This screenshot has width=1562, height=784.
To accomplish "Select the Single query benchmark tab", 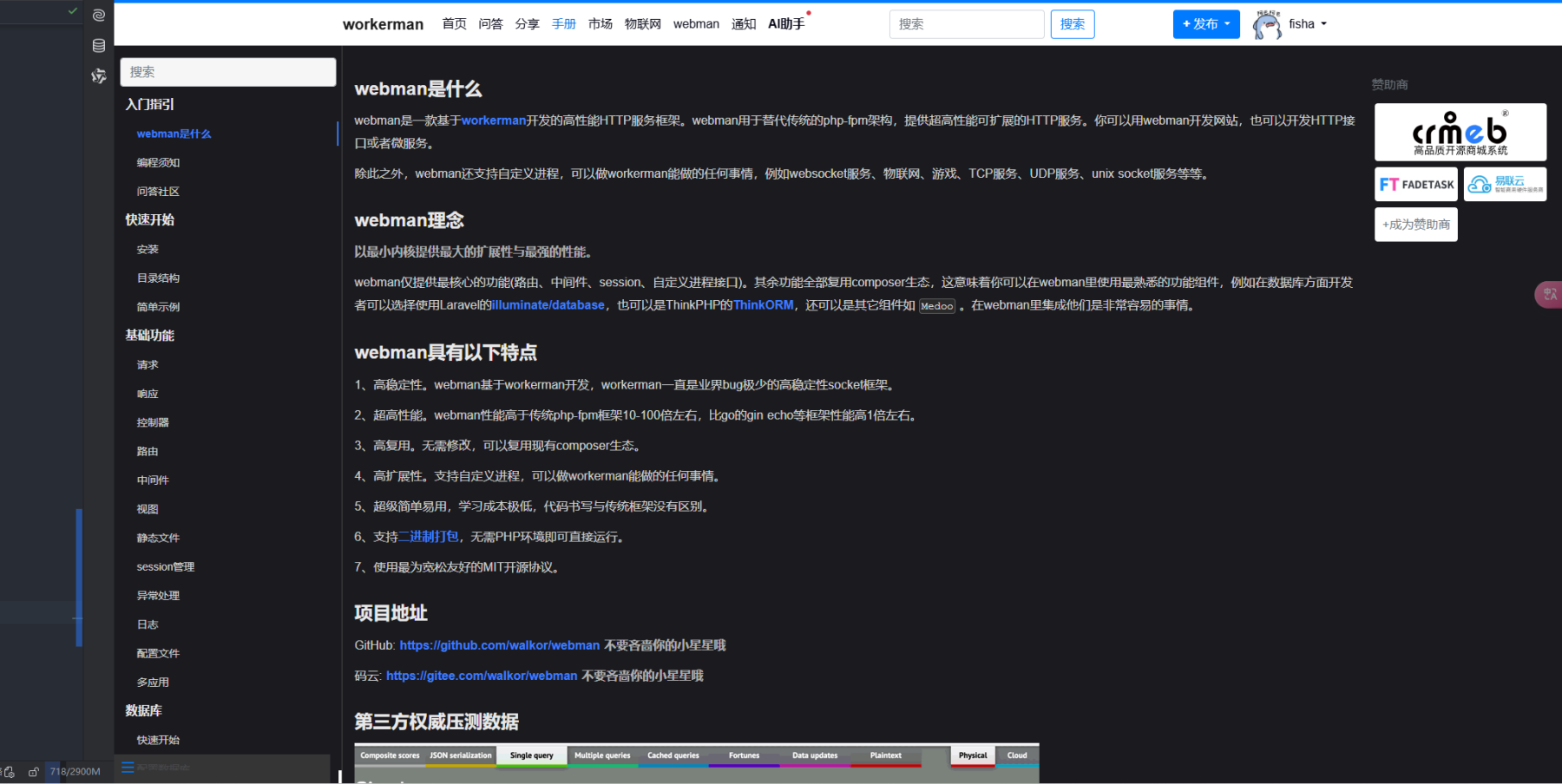I will pyautogui.click(x=532, y=755).
